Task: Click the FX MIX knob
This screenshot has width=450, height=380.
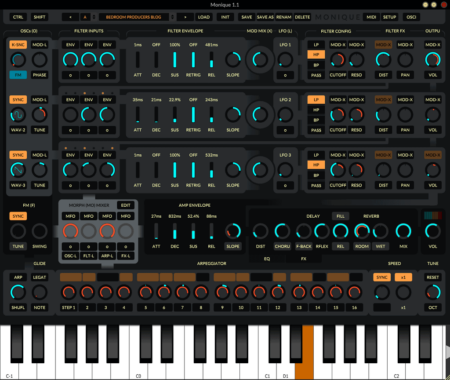Action: 403,231
